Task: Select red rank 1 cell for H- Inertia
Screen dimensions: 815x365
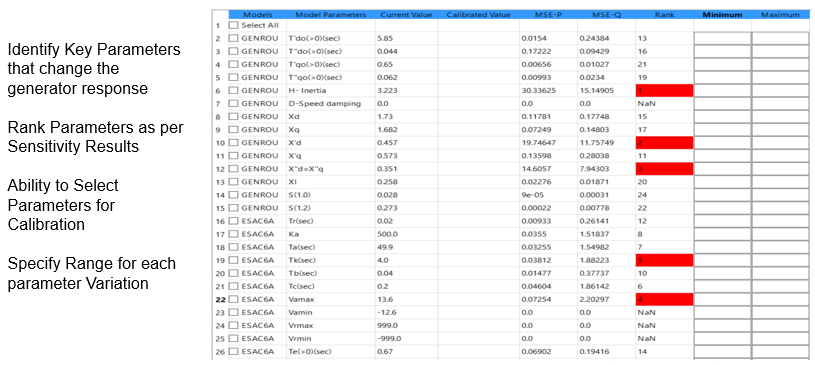Action: [664, 90]
